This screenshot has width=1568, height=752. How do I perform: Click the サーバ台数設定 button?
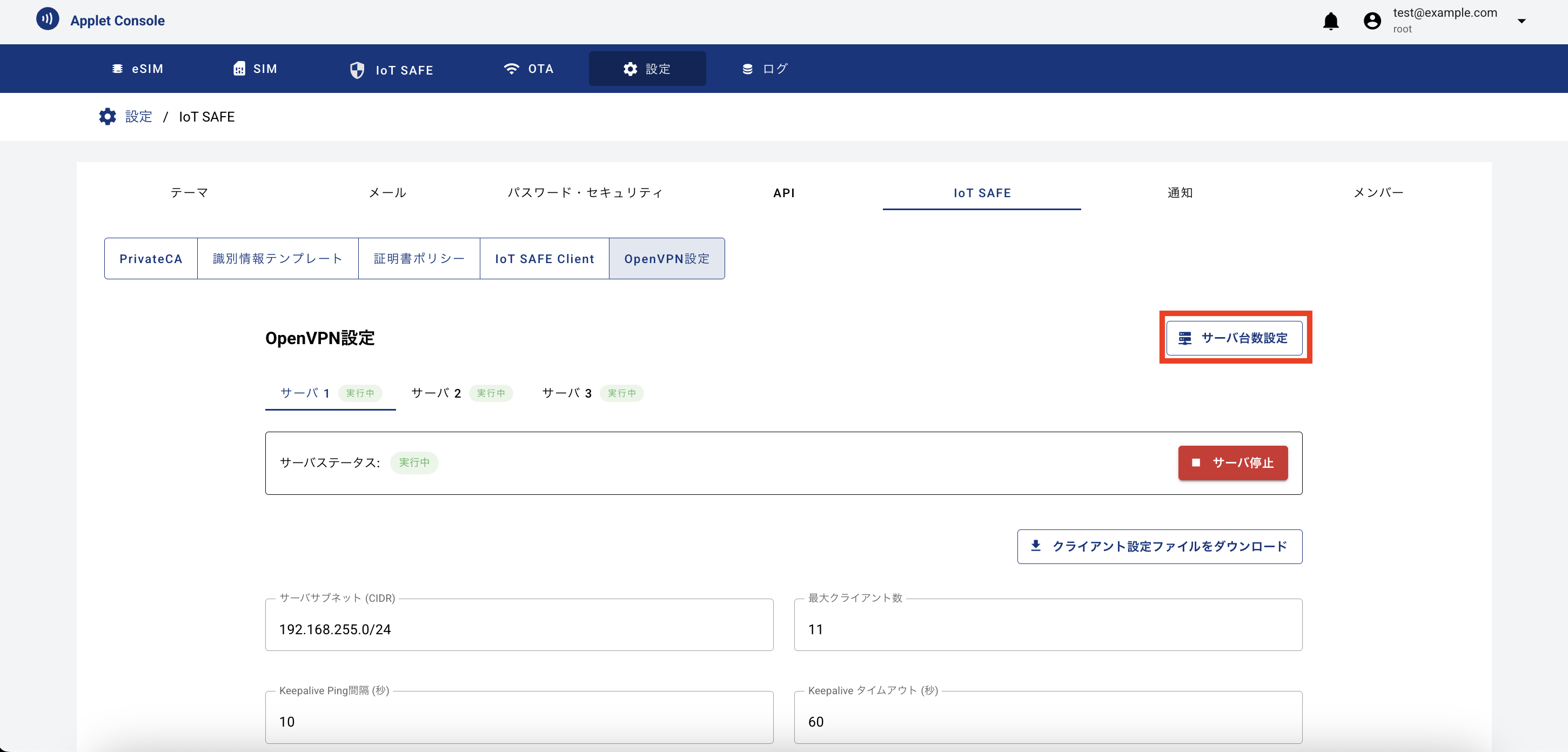tap(1235, 338)
